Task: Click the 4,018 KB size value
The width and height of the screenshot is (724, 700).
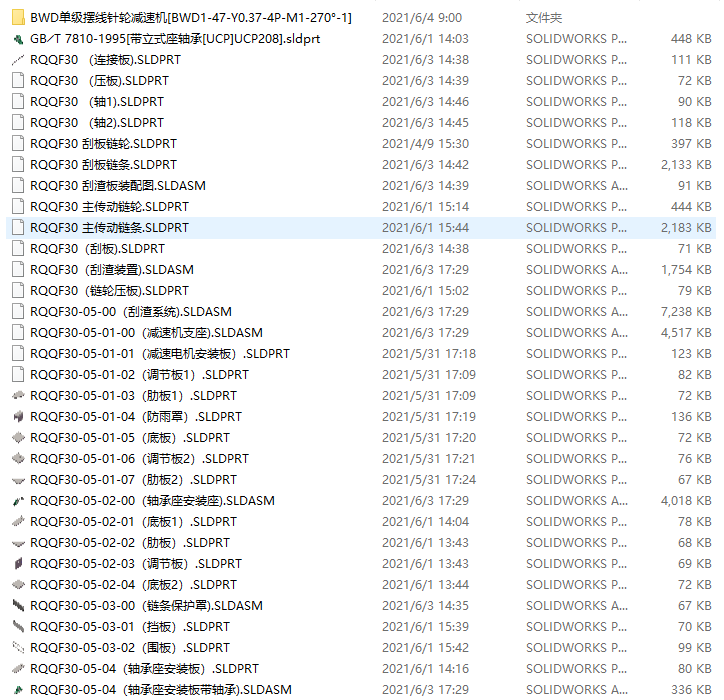Action: 686,501
